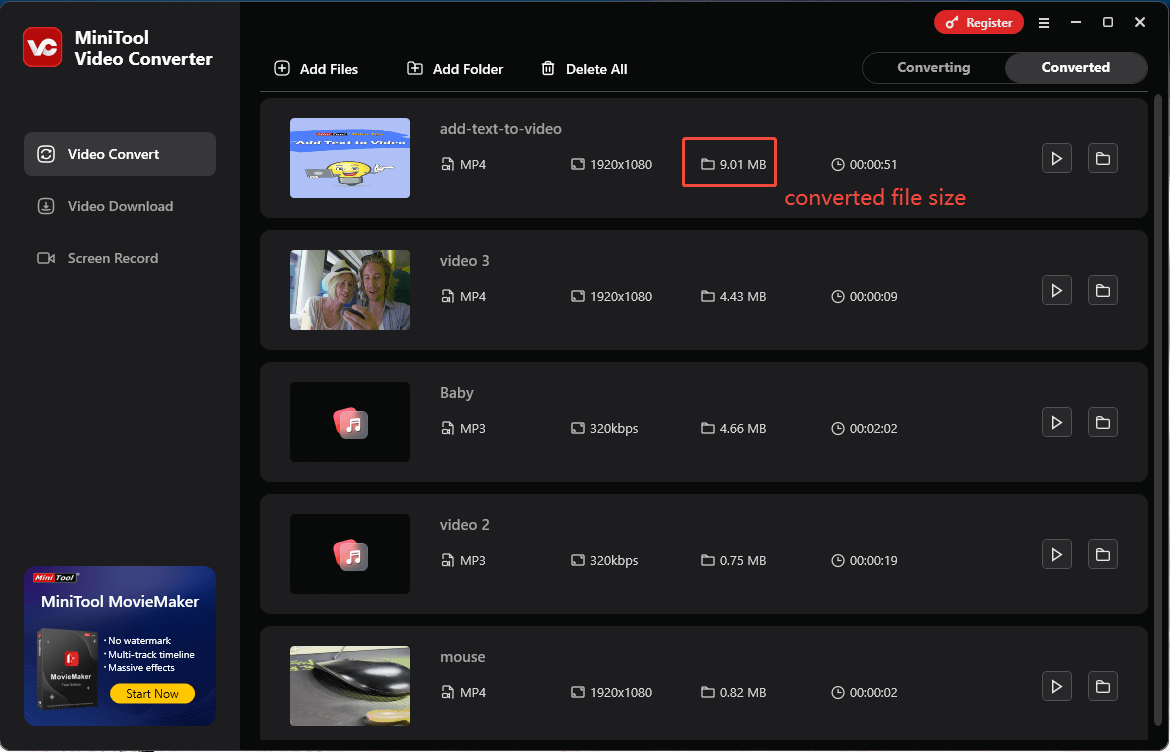This screenshot has height=752, width=1170.
Task: Click the Baby audio thumbnail
Action: pos(350,422)
